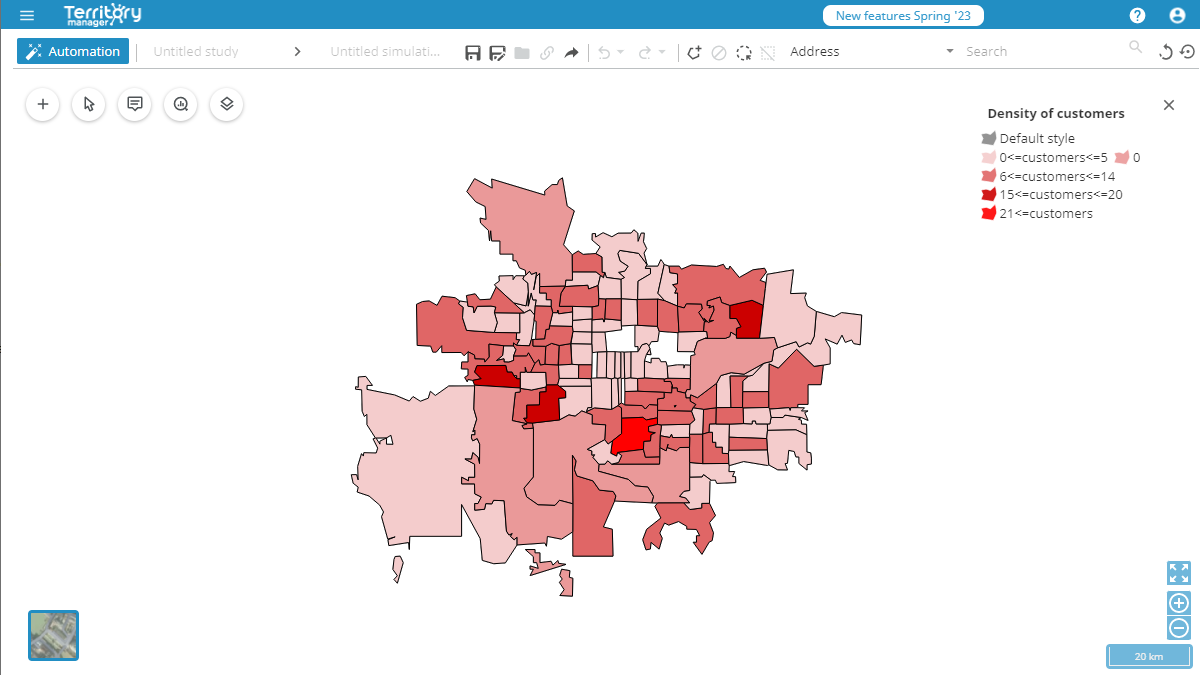This screenshot has width=1200, height=675.
Task: Expand the undo history dropdown arrow
Action: pos(621,52)
